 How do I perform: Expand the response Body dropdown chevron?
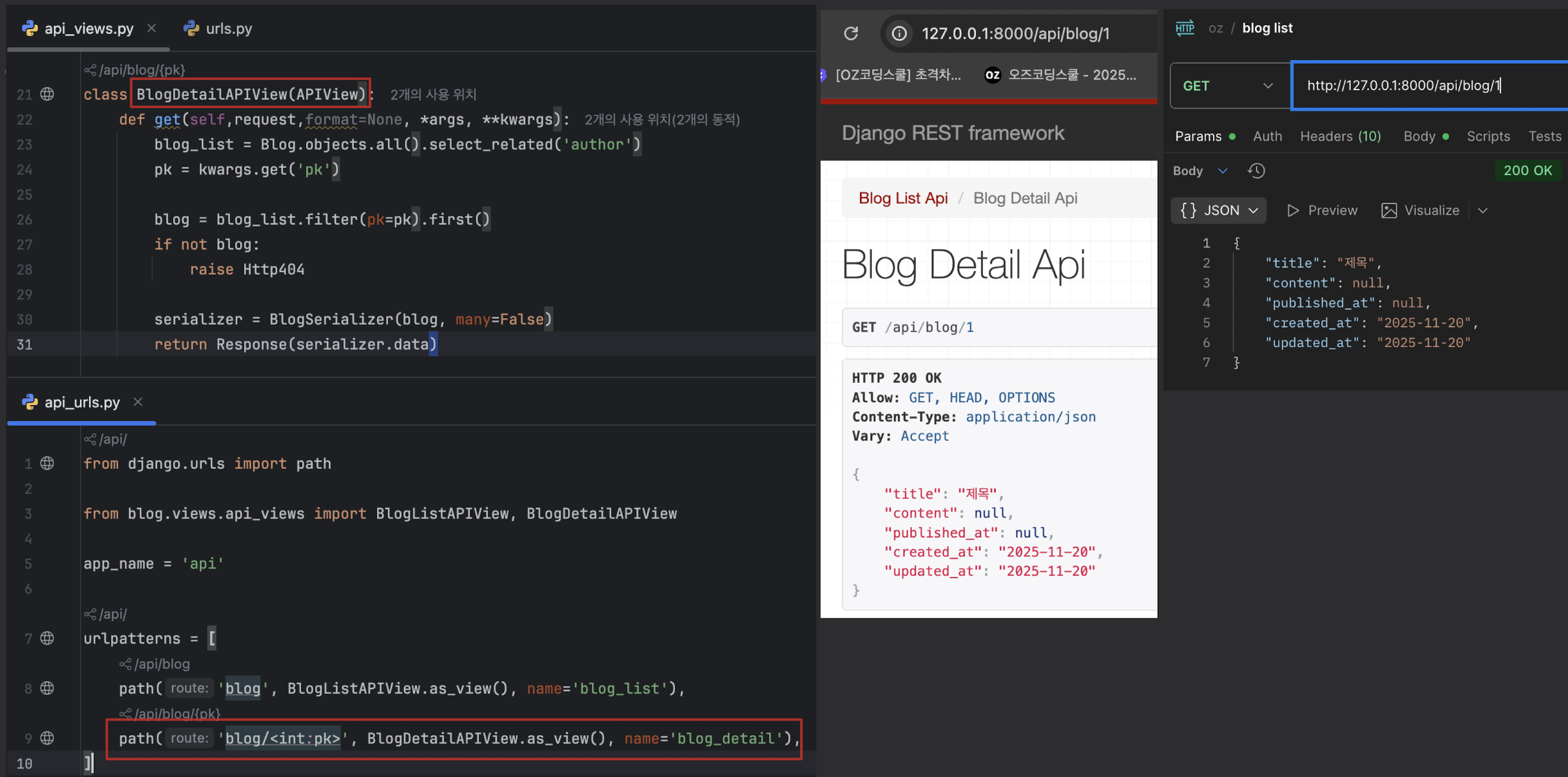[x=1222, y=171]
